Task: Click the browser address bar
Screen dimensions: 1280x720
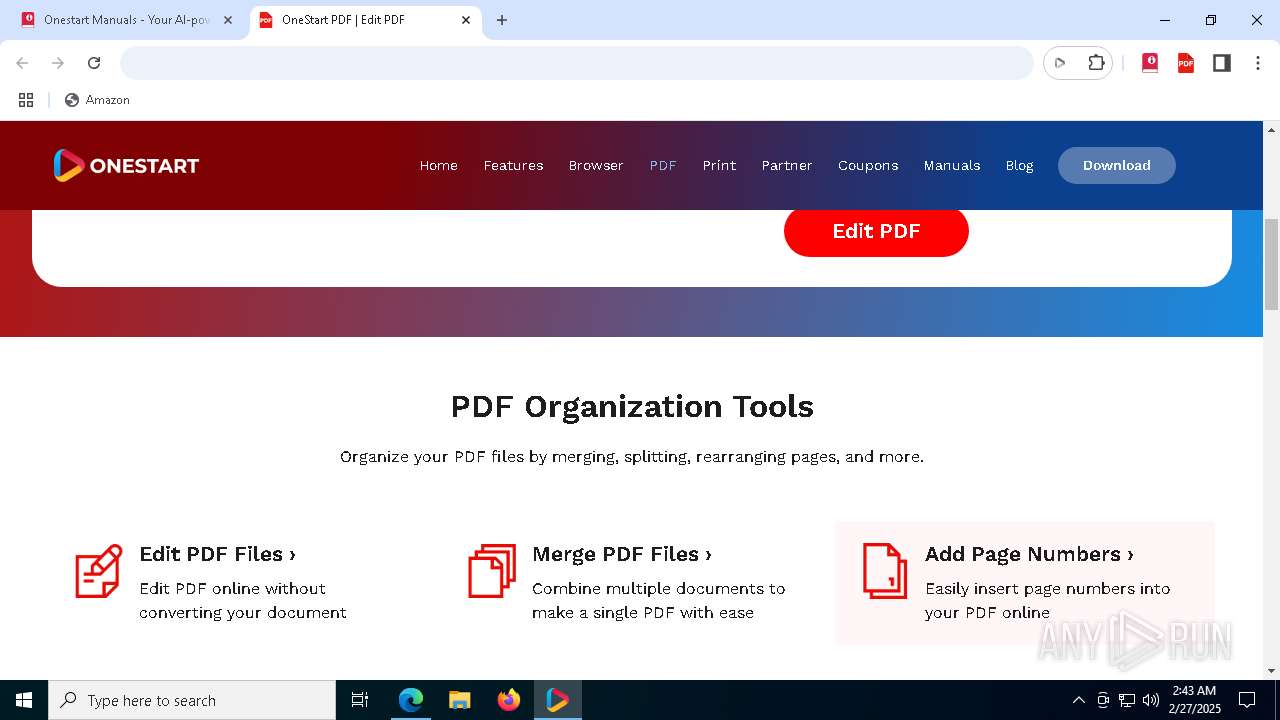Action: [577, 63]
